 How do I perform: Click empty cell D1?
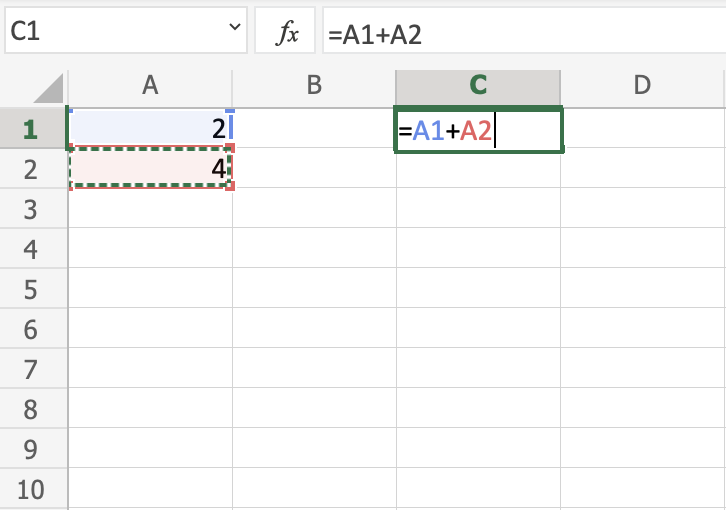click(x=642, y=129)
